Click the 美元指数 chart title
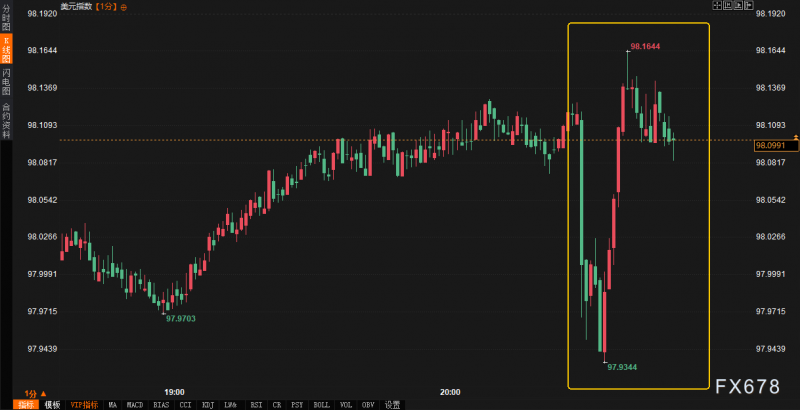800x410 pixels. (76, 7)
